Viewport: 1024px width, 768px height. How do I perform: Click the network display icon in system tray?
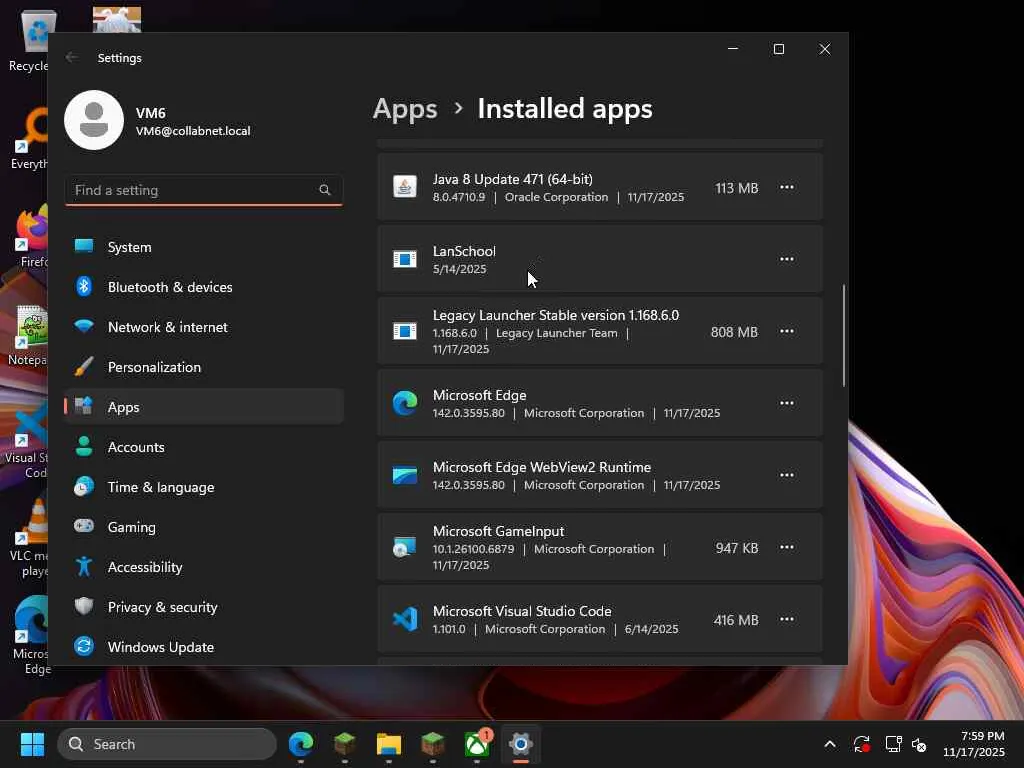tap(893, 744)
